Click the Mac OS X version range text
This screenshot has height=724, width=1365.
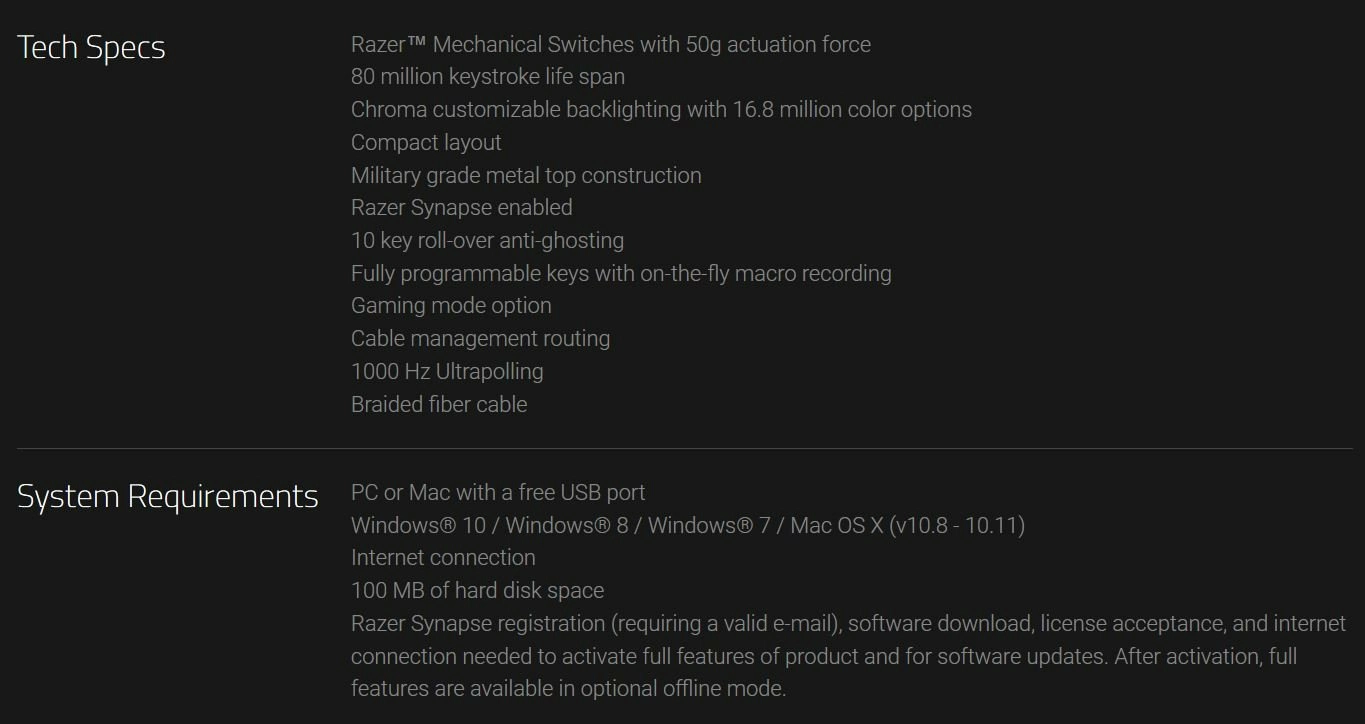[x=907, y=526]
